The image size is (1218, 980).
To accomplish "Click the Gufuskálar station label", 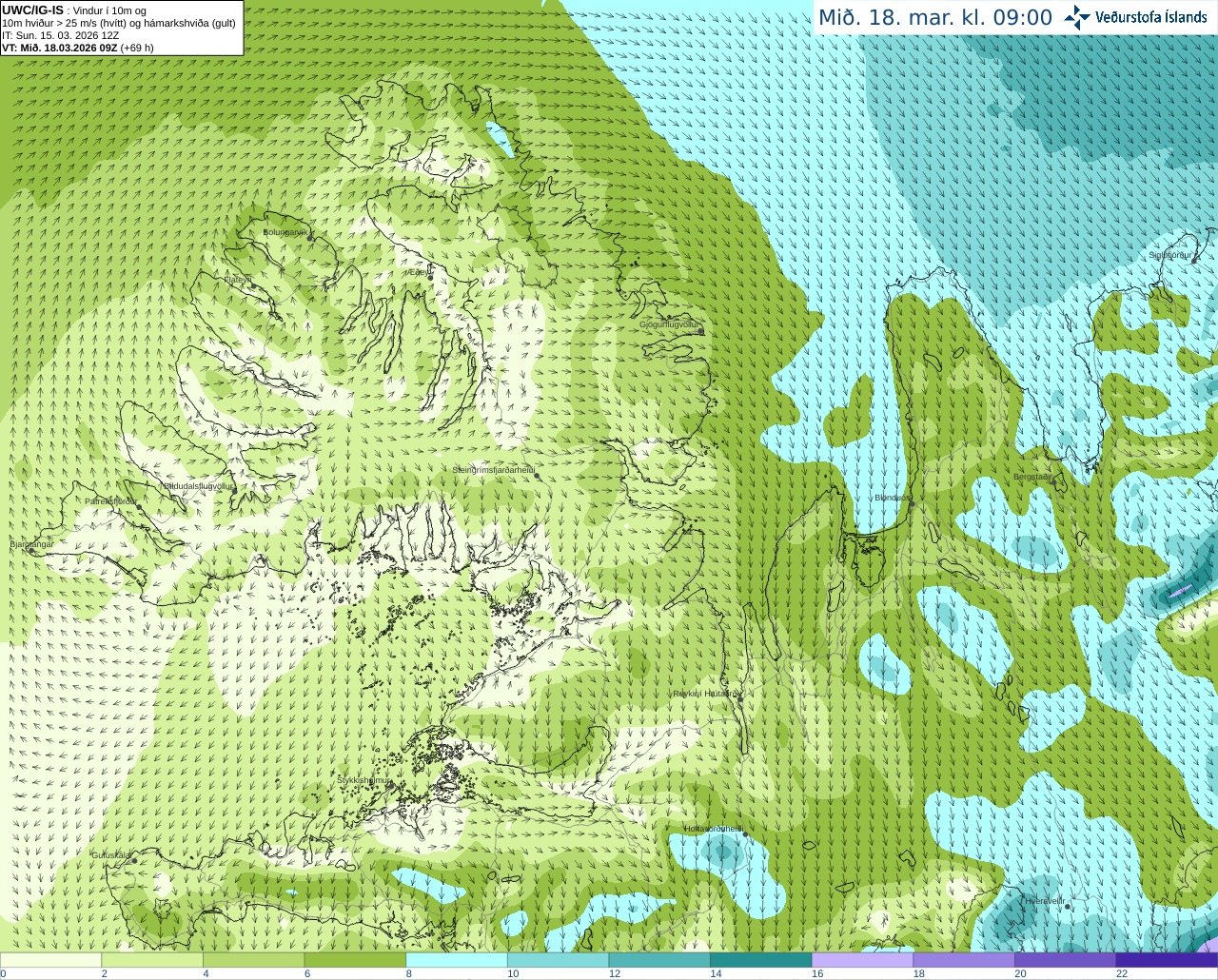I will pos(111,855).
